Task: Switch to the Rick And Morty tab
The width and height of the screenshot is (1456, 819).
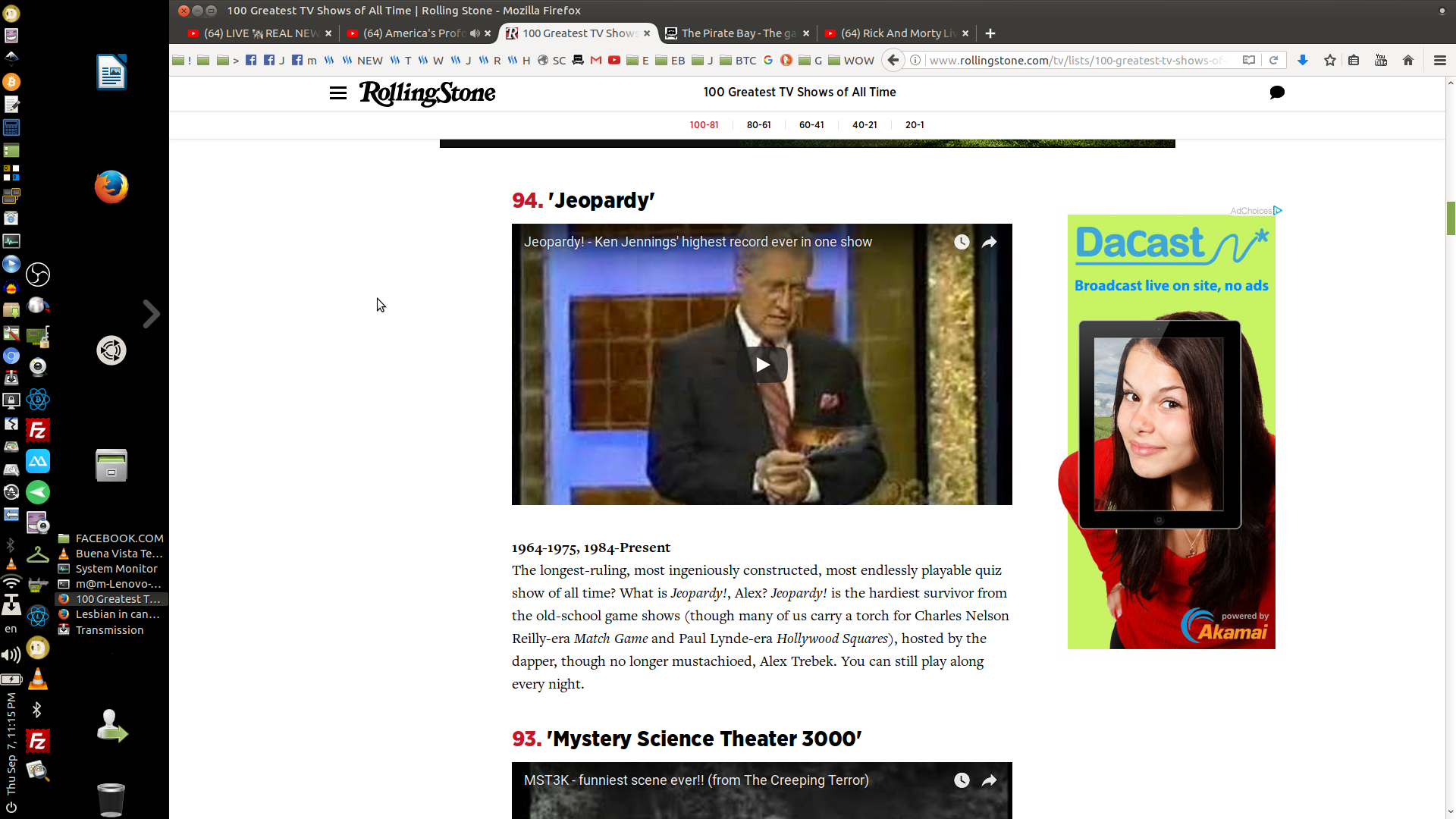Action: pos(897,33)
